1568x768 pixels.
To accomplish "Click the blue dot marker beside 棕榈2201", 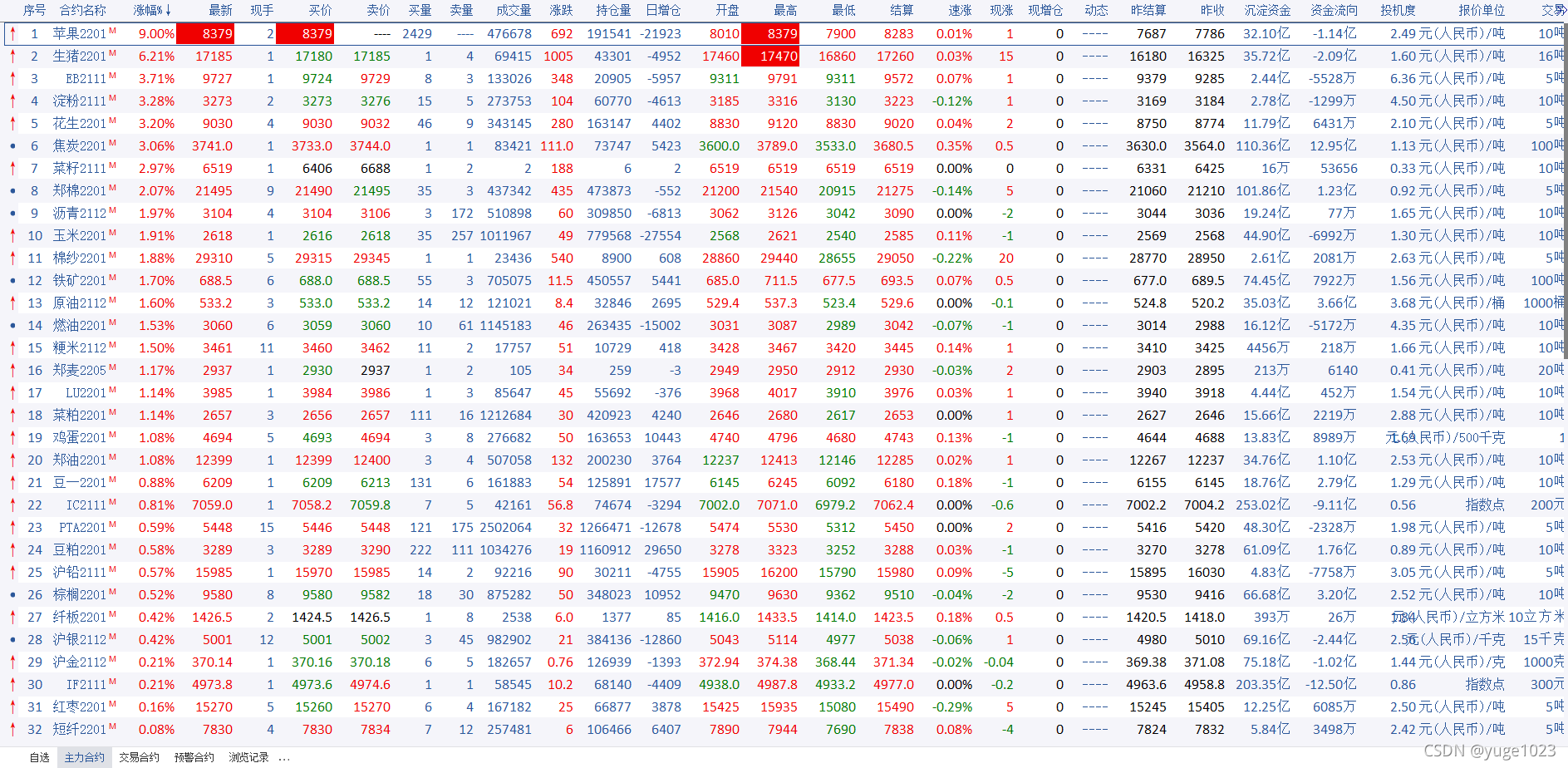I will click(x=12, y=595).
